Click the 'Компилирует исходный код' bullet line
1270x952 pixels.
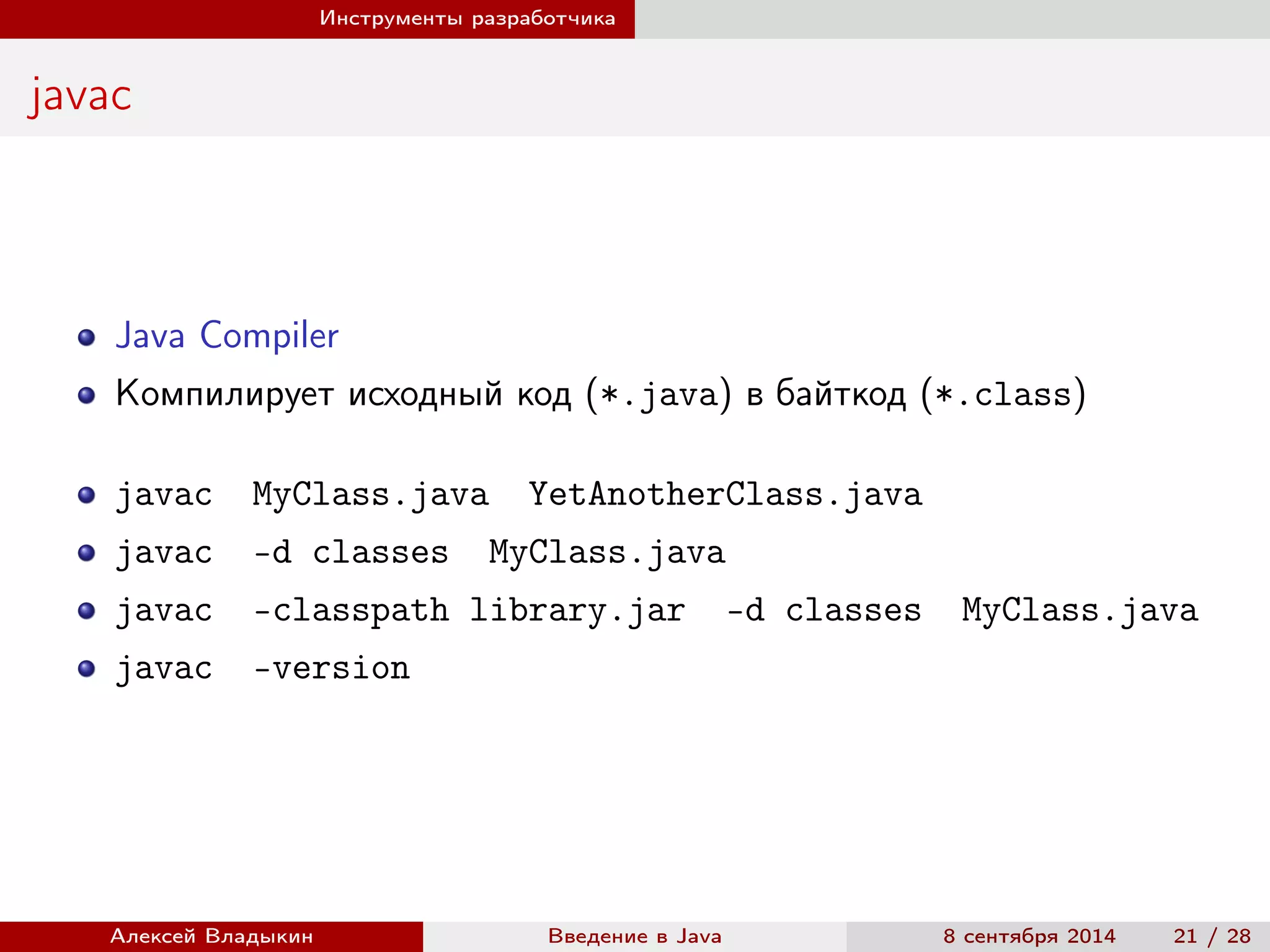[x=600, y=394]
